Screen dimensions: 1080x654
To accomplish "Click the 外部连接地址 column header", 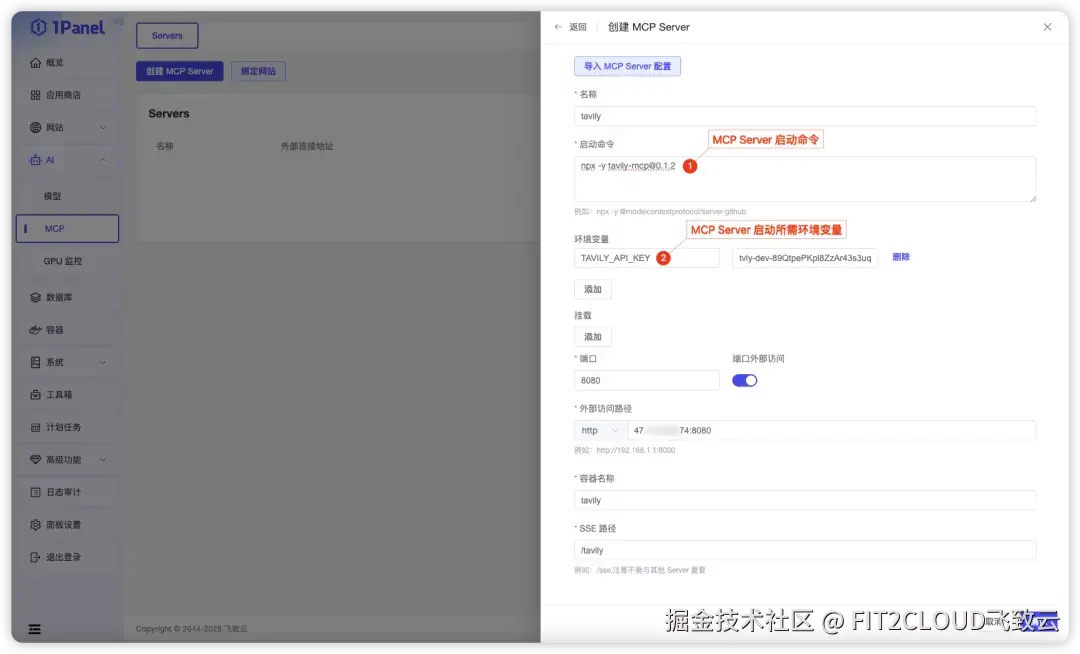I will tap(307, 146).
